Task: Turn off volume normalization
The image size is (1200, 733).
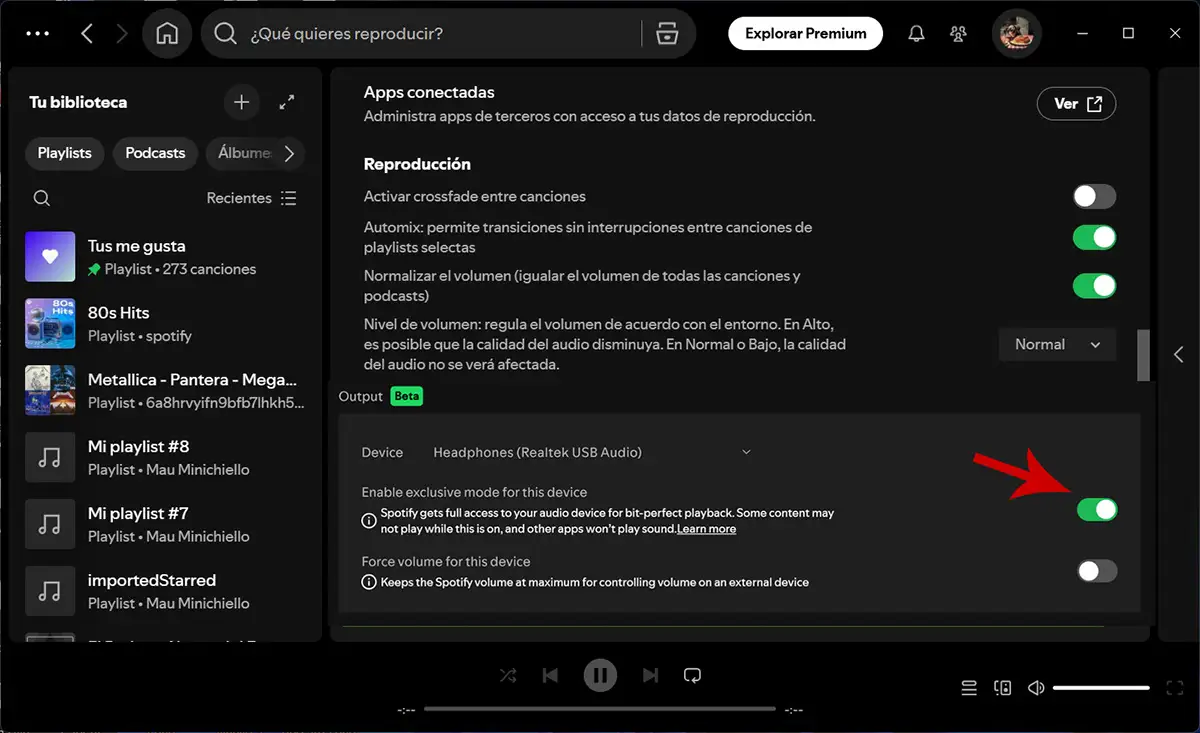Action: tap(1094, 286)
